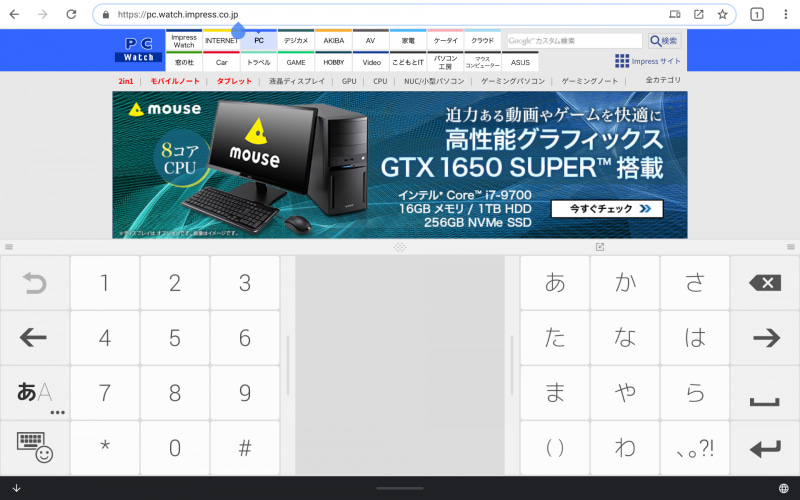Open the ASUS tab
This screenshot has width=800, height=500.
(520, 62)
